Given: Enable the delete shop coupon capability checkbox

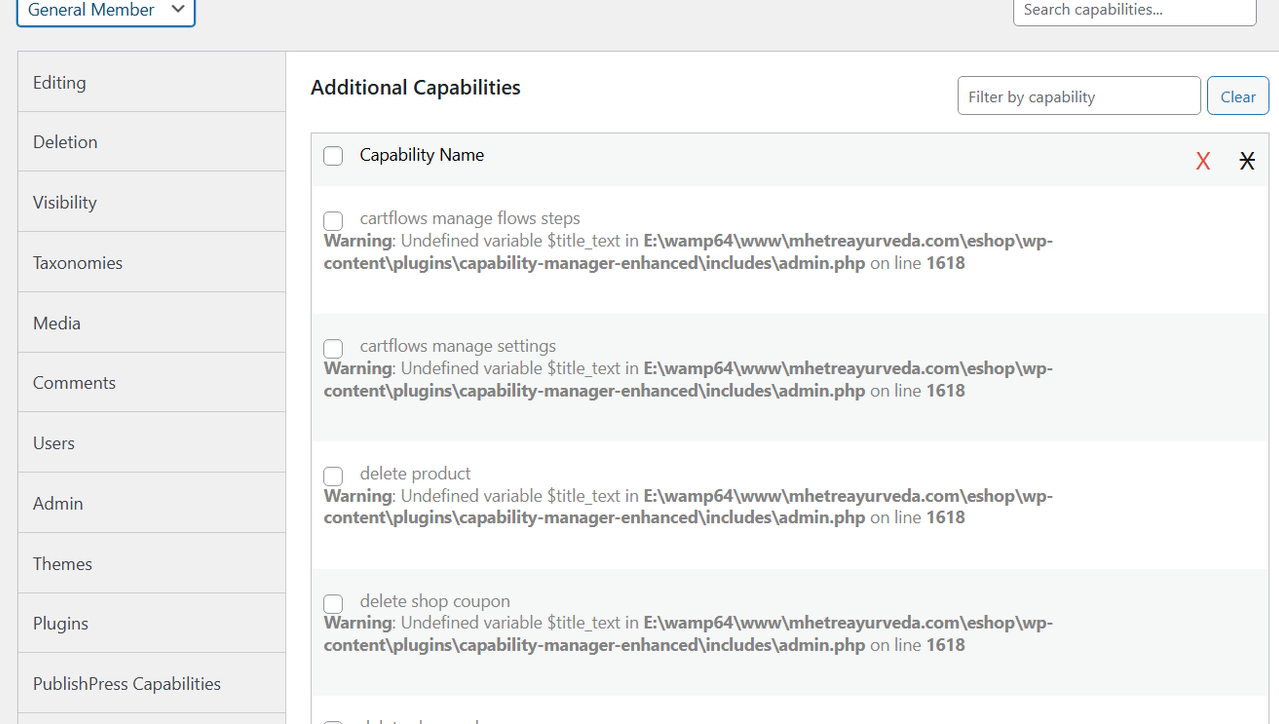Looking at the screenshot, I should coord(333,603).
